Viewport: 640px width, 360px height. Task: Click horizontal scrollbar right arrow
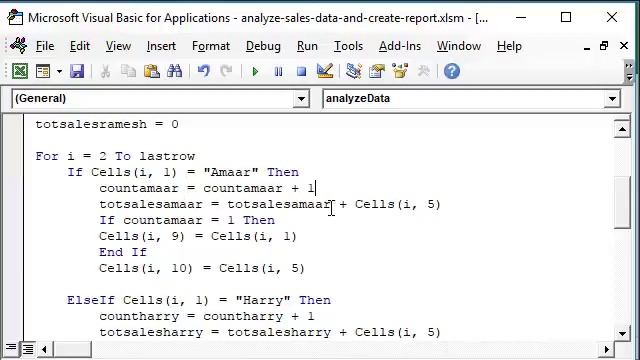(607, 349)
